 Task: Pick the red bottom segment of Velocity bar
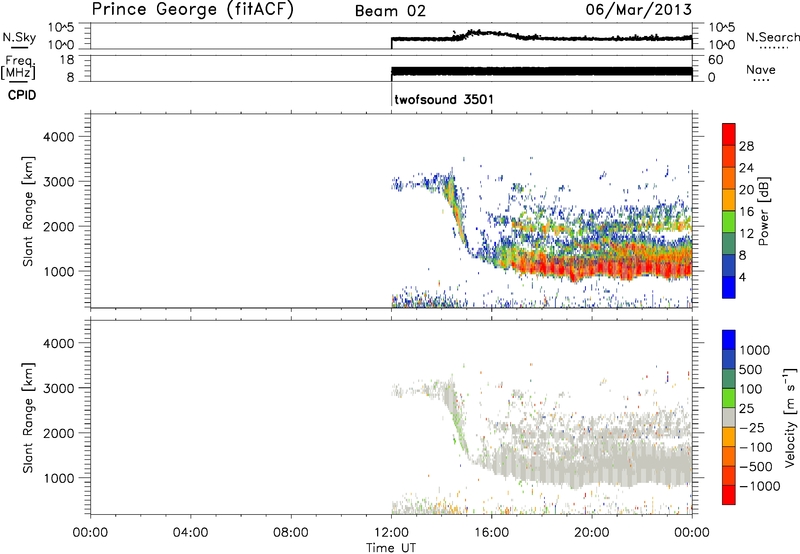click(729, 495)
